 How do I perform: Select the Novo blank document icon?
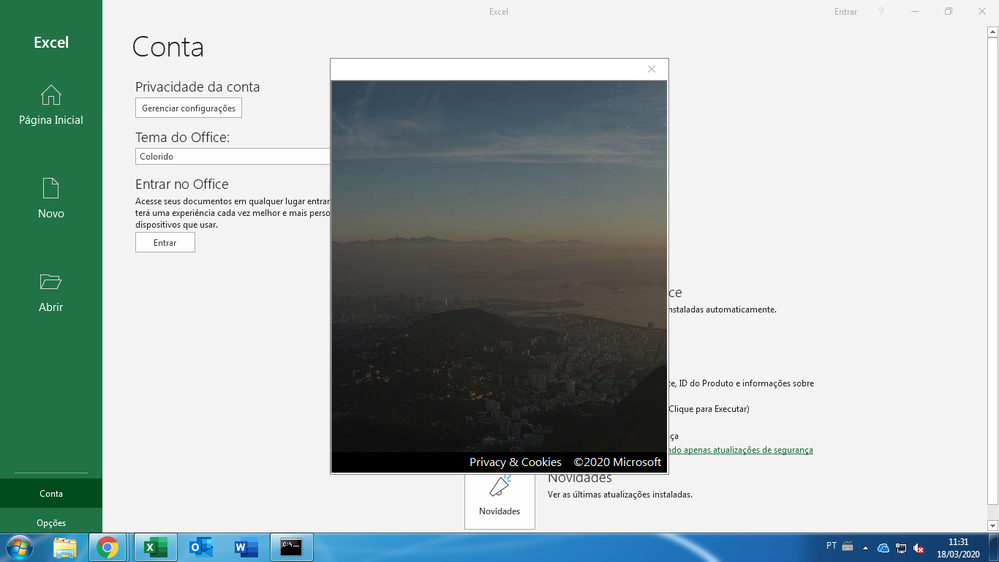point(51,189)
